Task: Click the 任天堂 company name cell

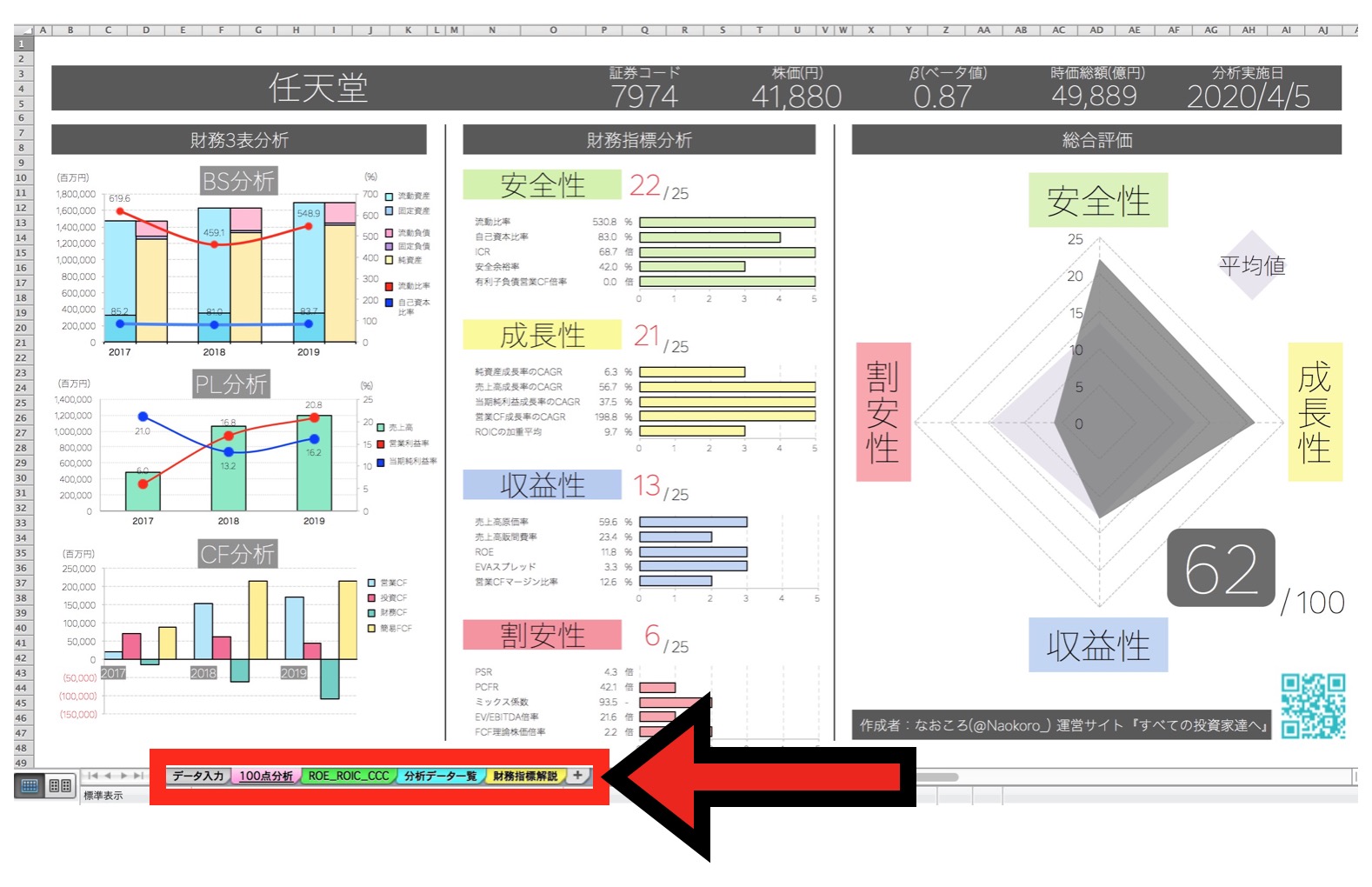Action: pos(318,88)
